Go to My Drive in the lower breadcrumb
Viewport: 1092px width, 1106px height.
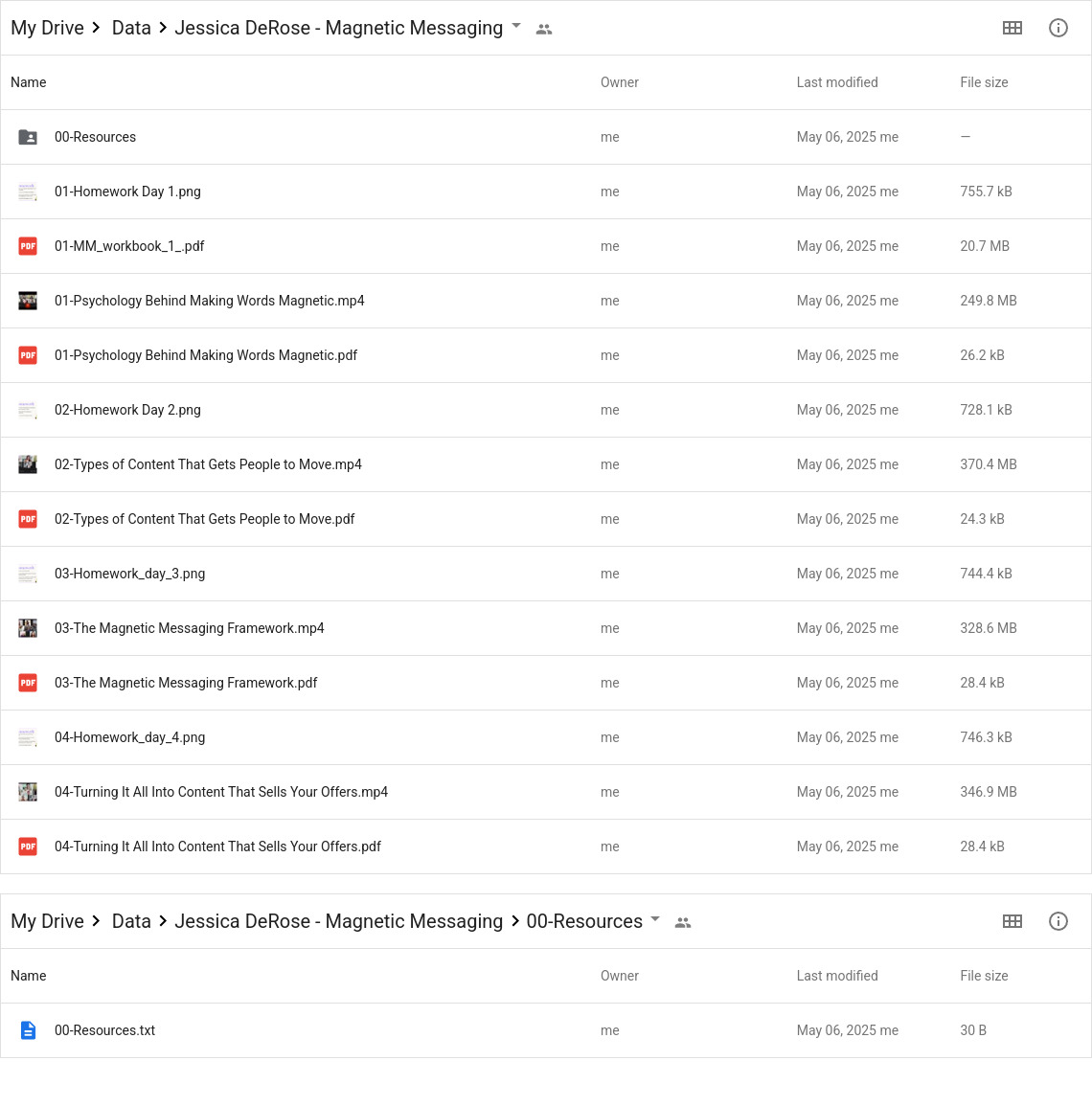click(47, 921)
